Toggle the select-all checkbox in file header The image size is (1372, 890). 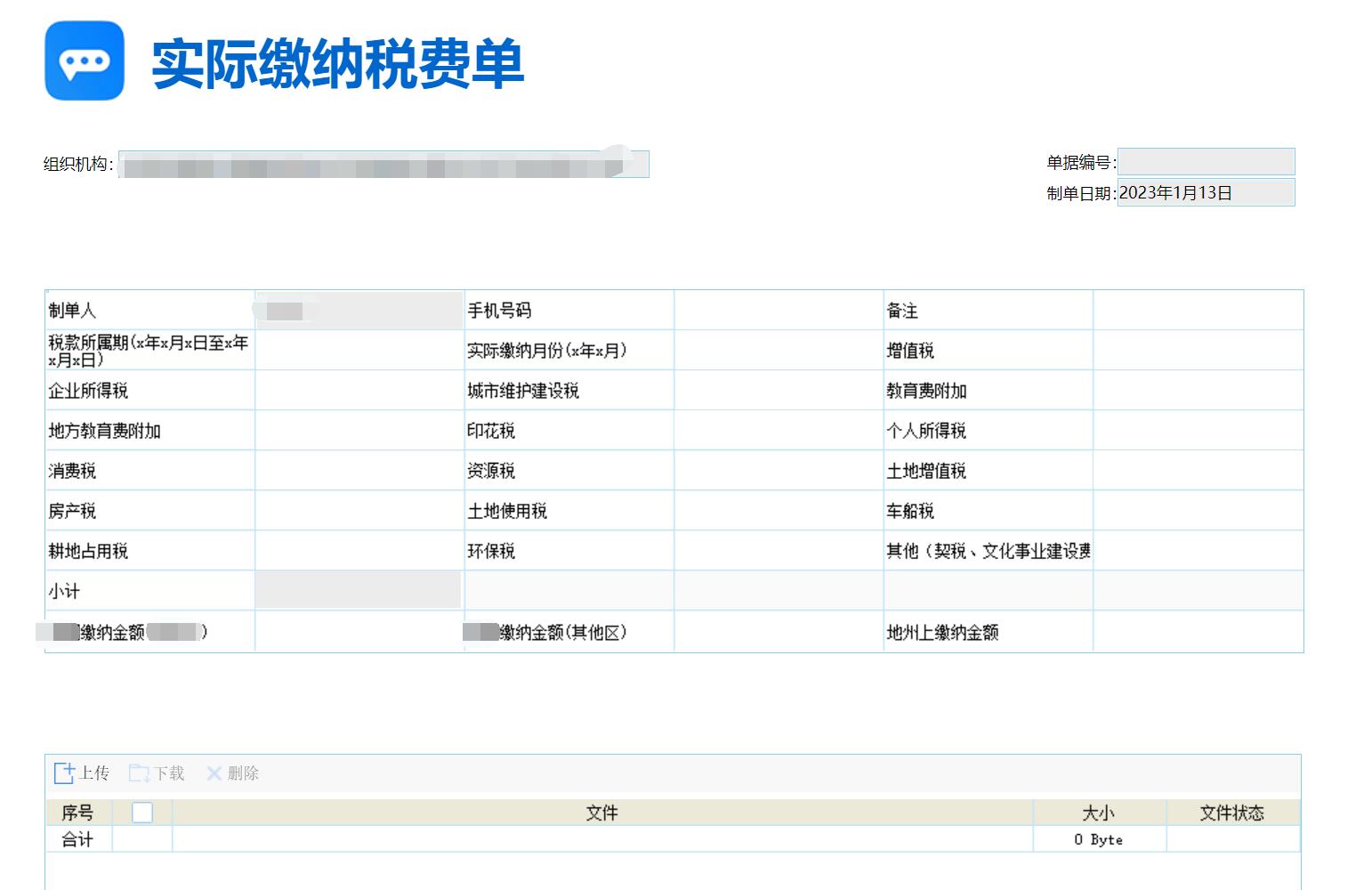pos(142,813)
